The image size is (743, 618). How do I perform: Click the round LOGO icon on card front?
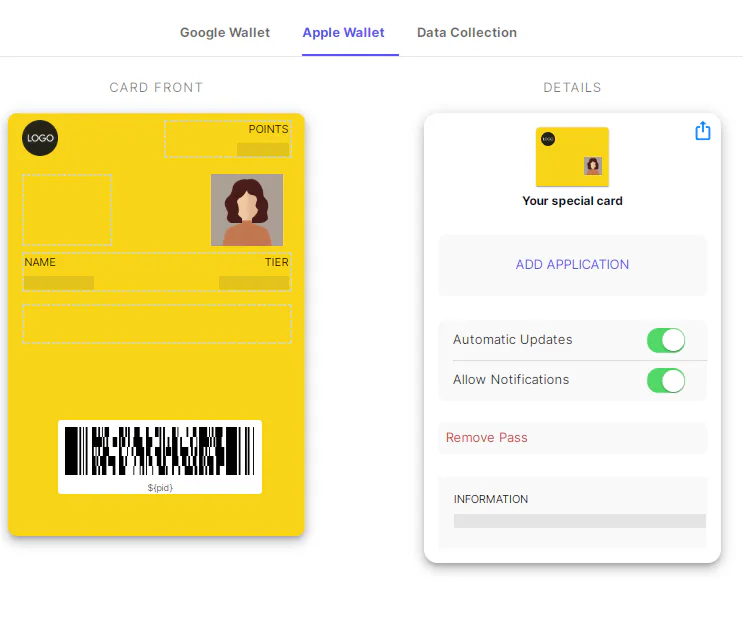(40, 138)
